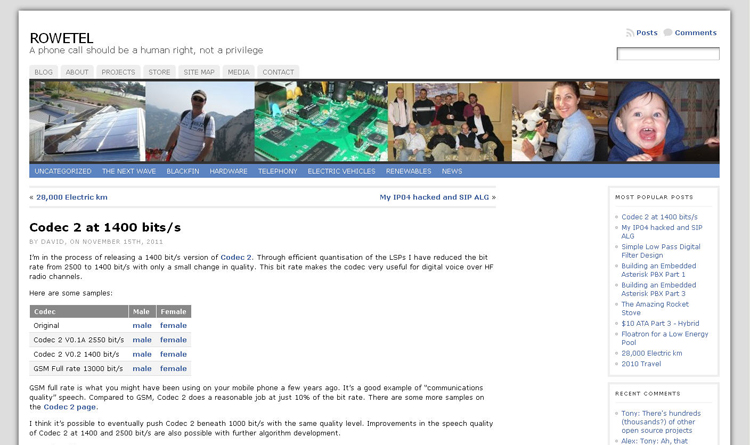
Task: Click the laughing baby header photo
Action: point(663,121)
